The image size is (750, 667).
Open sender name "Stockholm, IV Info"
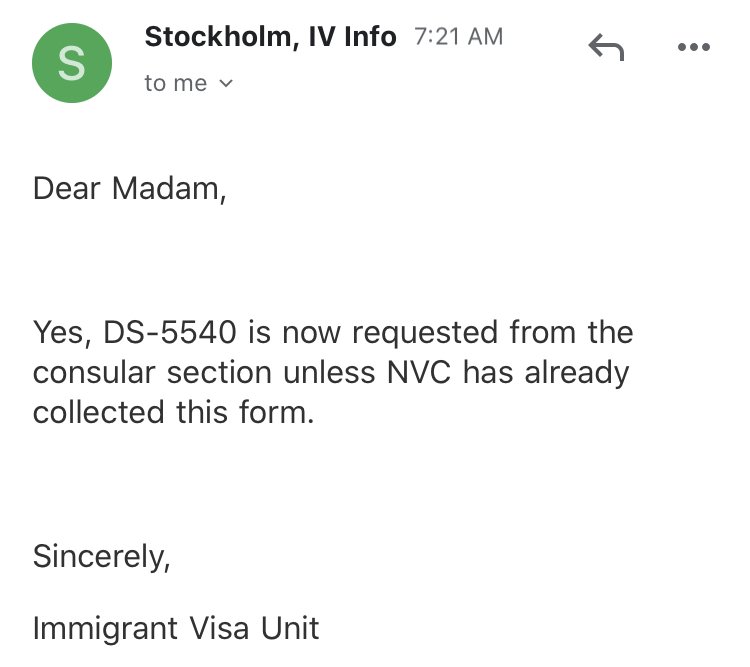coord(270,38)
